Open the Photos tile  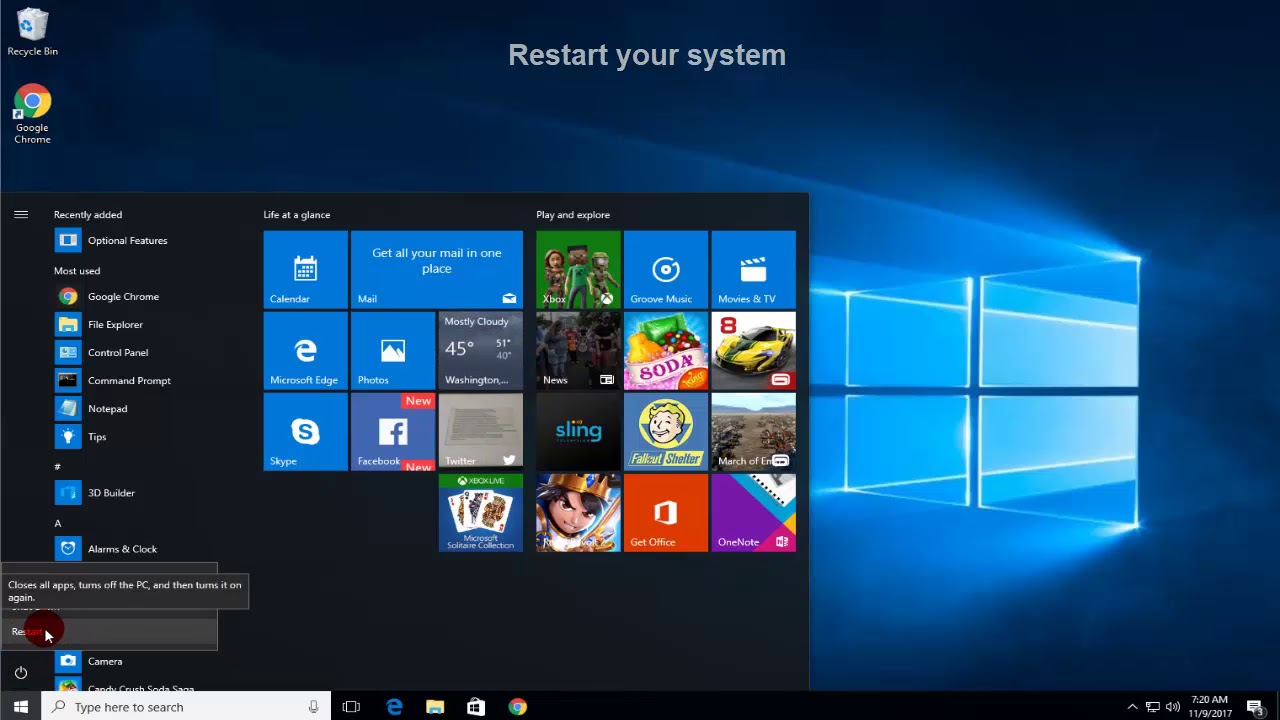click(393, 350)
